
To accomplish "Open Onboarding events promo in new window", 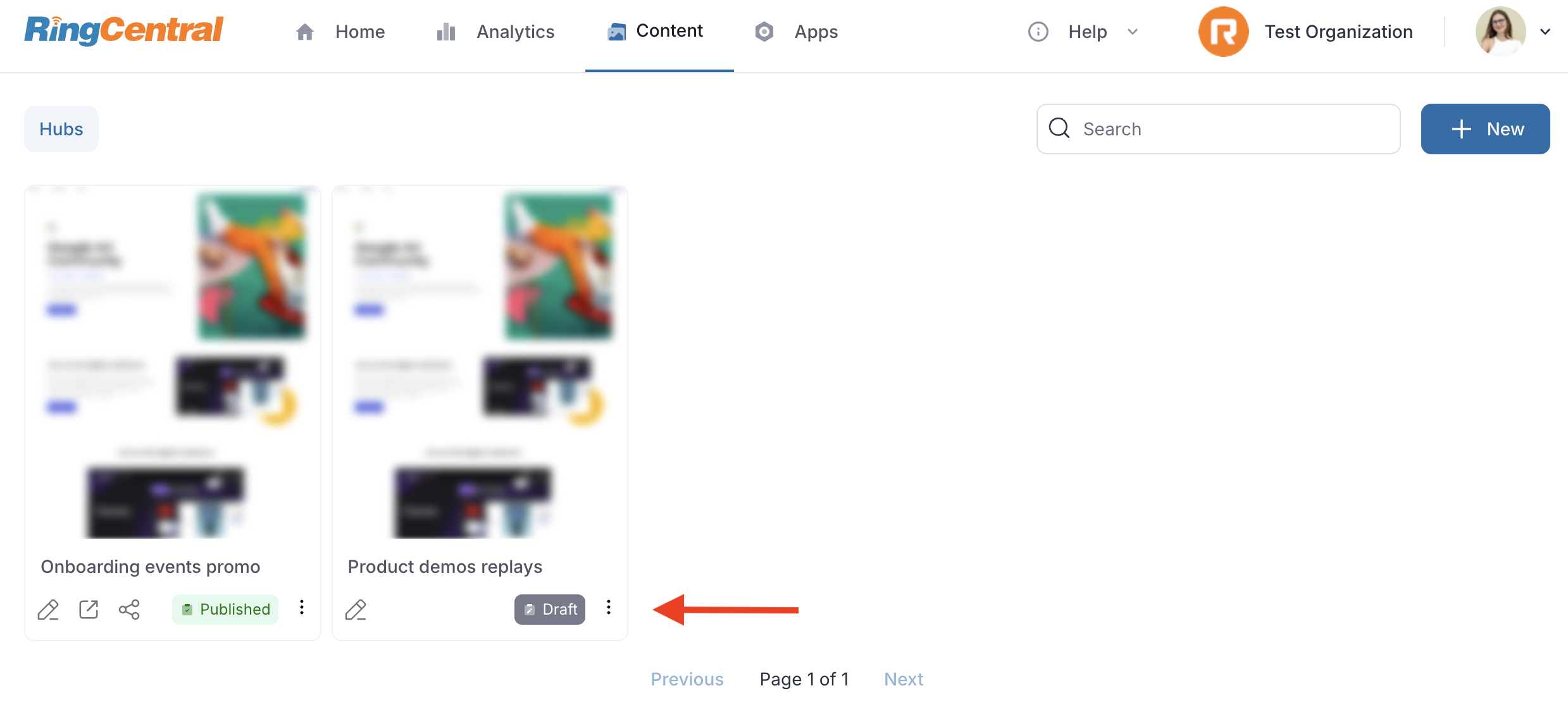I will [89, 610].
